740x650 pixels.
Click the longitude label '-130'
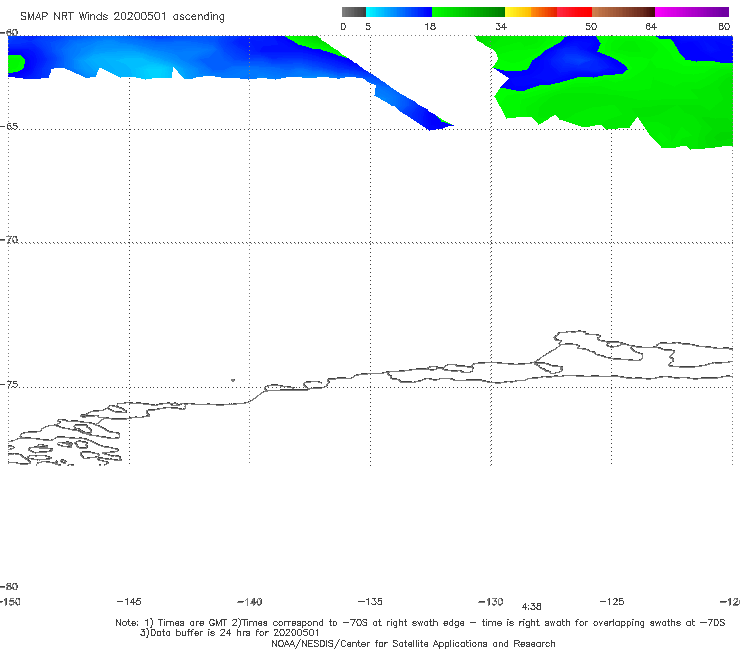pos(491,601)
